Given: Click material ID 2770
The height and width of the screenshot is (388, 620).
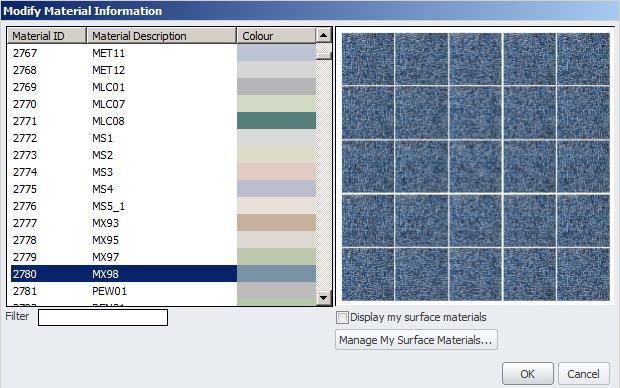Looking at the screenshot, I should (x=25, y=104).
